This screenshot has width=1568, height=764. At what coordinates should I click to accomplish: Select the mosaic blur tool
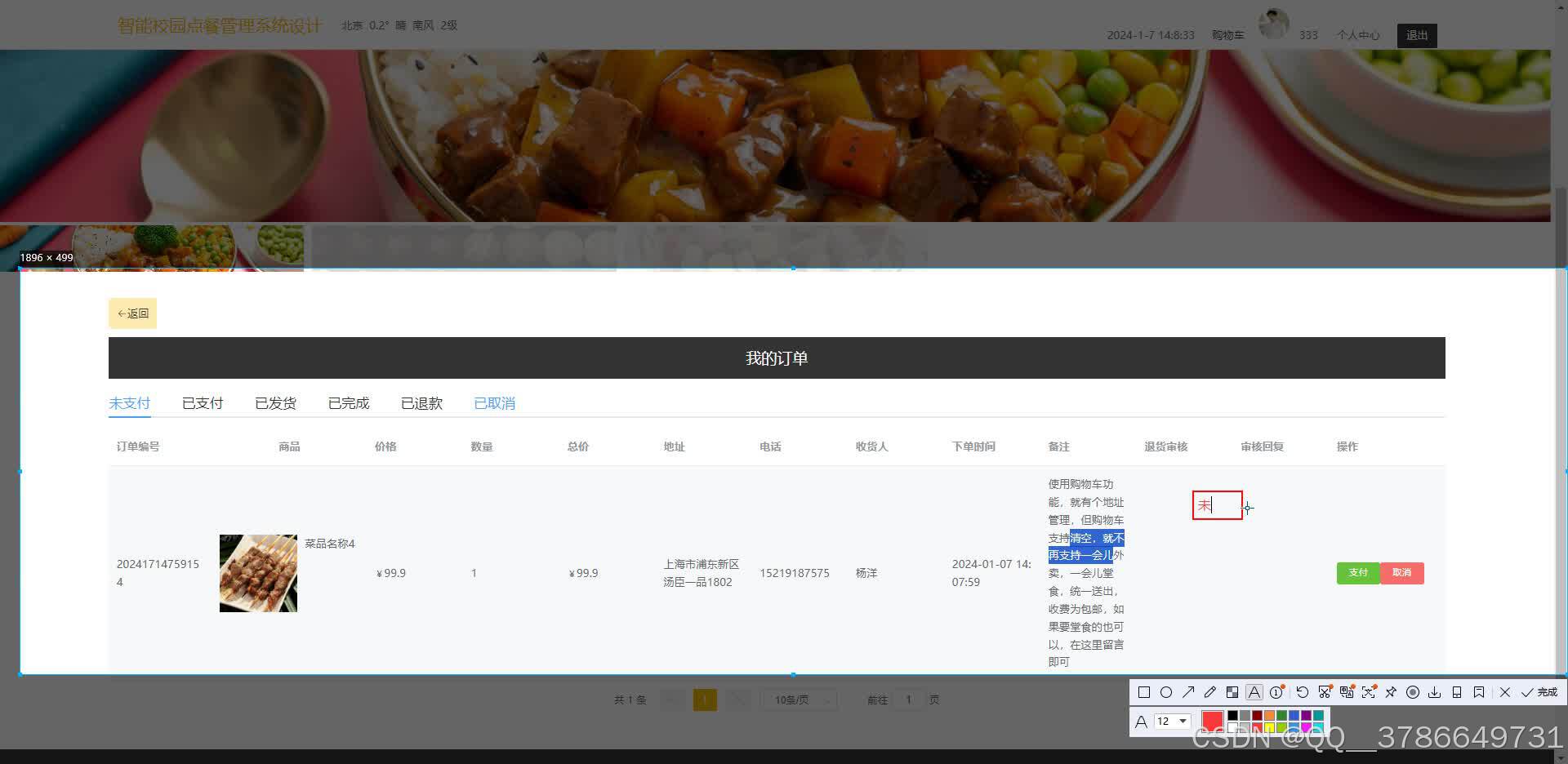tap(1233, 692)
